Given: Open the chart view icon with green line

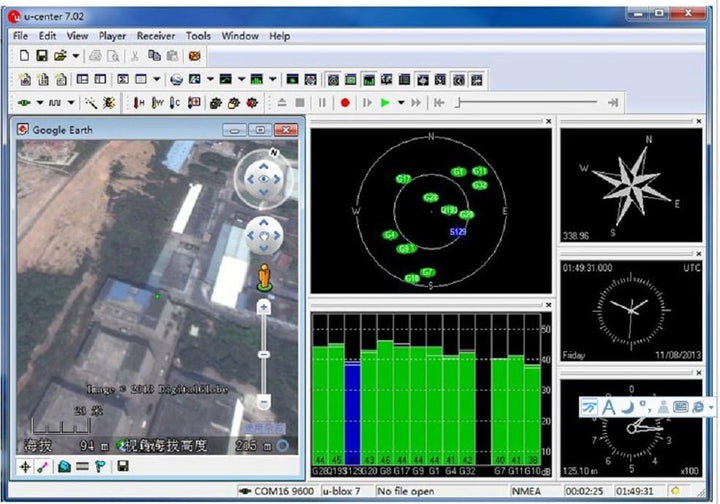Looking at the screenshot, I should click(225, 80).
